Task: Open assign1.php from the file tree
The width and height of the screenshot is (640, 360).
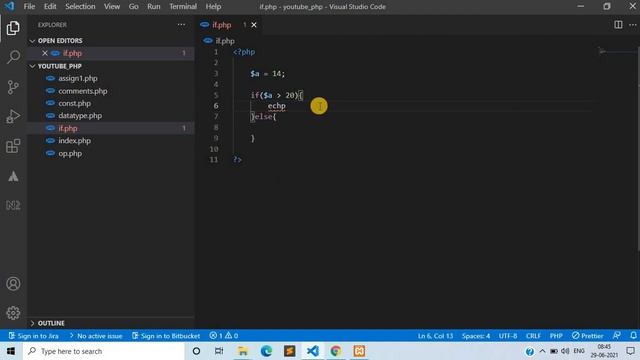Action: [78, 78]
